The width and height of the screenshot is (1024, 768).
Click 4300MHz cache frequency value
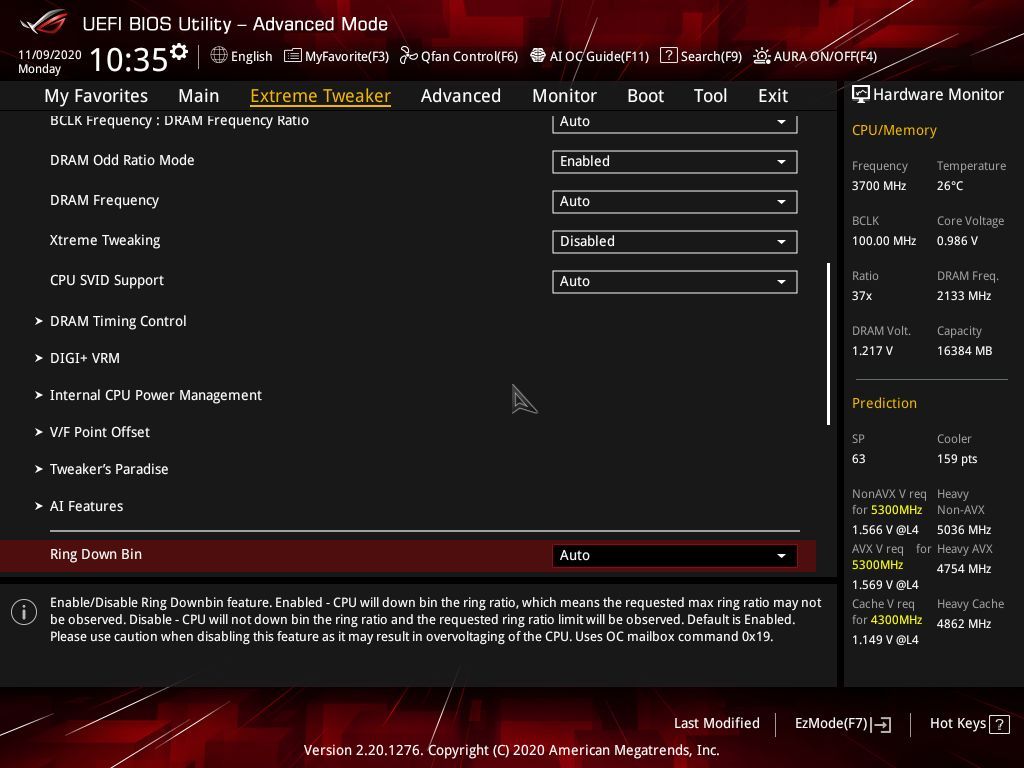896,620
